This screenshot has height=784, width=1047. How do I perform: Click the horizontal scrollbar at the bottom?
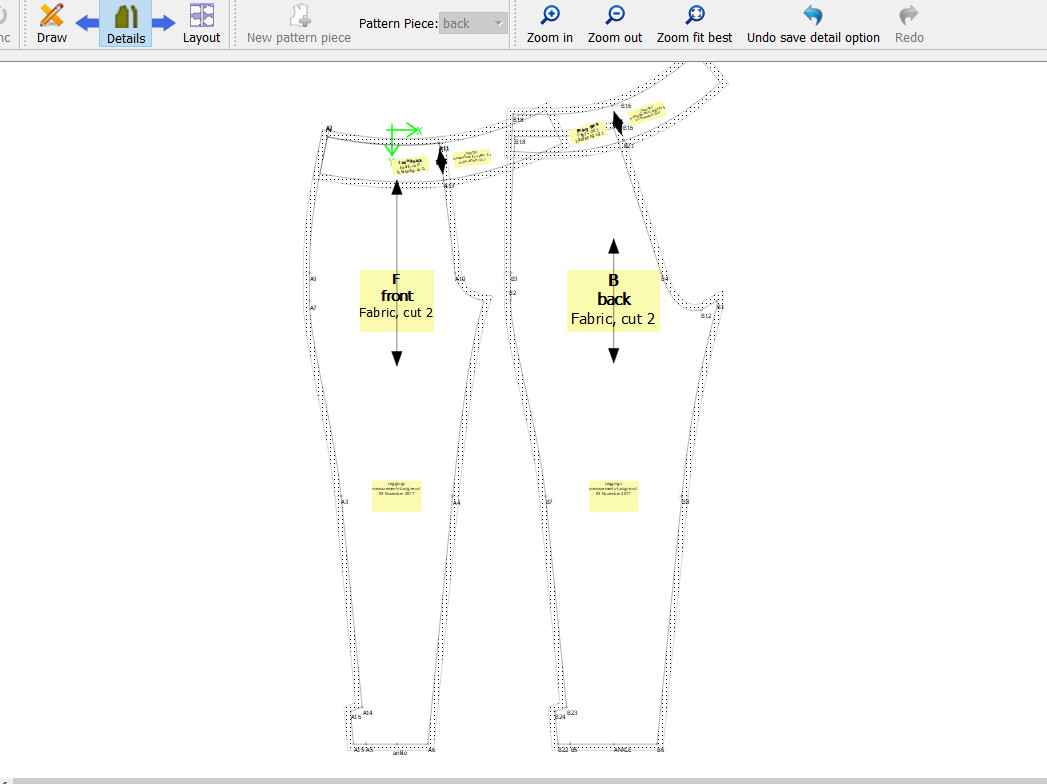coord(523,780)
